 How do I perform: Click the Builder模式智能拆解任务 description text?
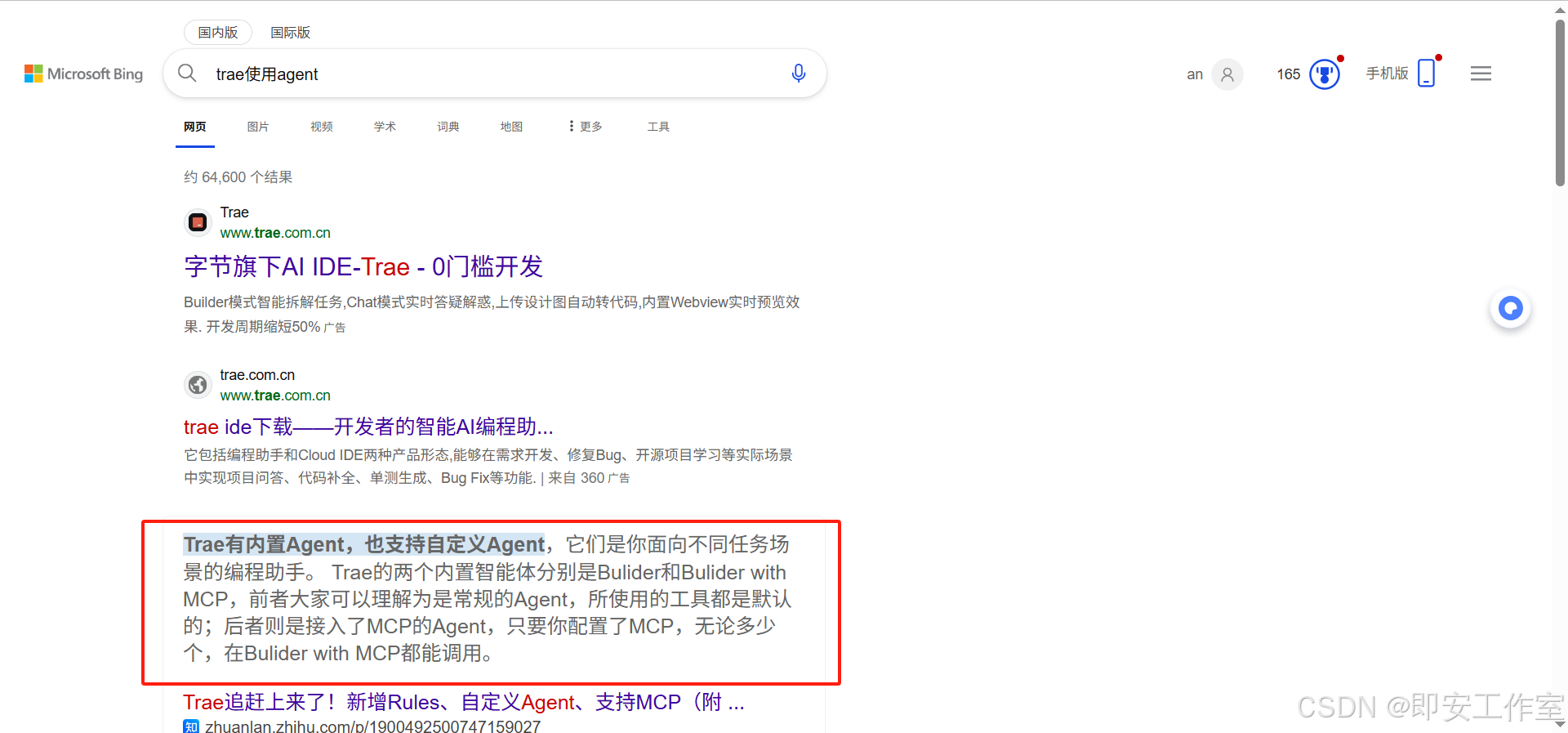[492, 315]
